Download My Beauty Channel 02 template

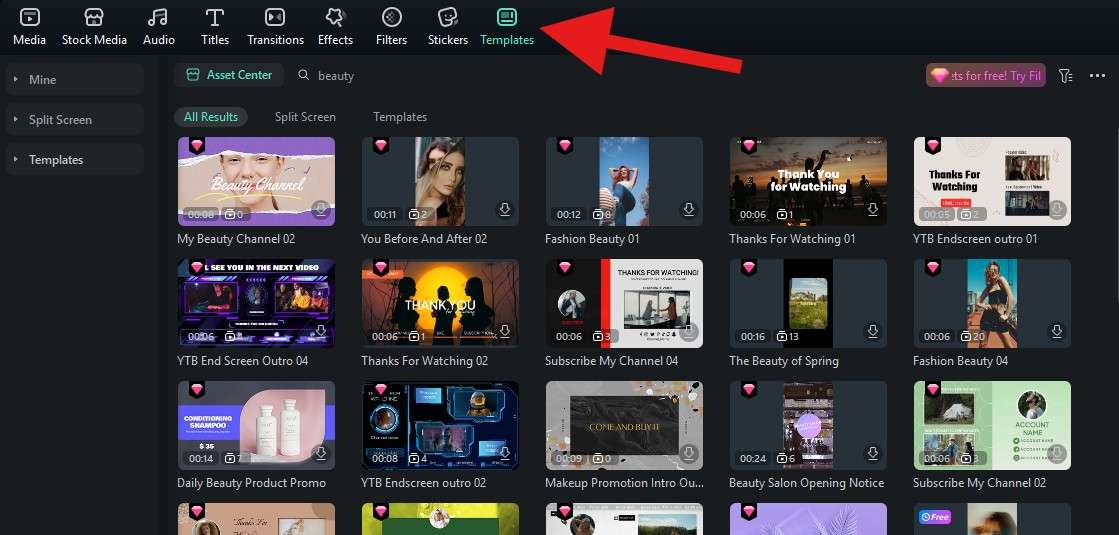321,209
